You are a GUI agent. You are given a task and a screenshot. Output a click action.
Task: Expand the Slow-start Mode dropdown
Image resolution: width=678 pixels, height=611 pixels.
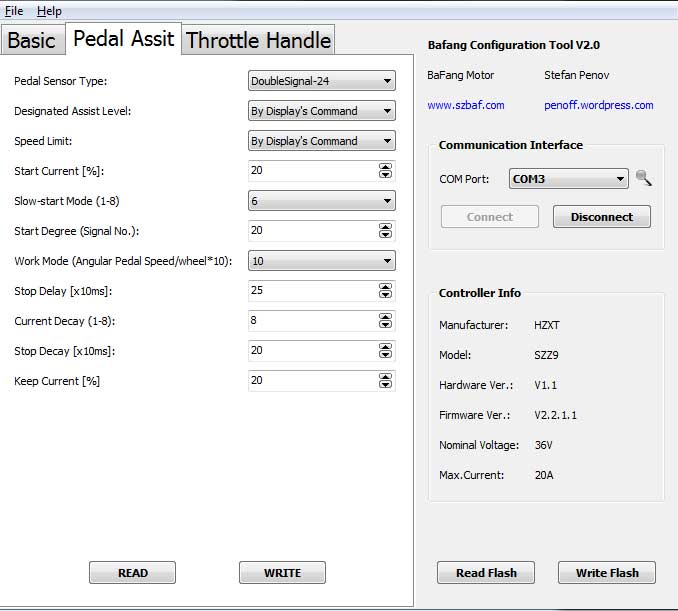(x=321, y=201)
